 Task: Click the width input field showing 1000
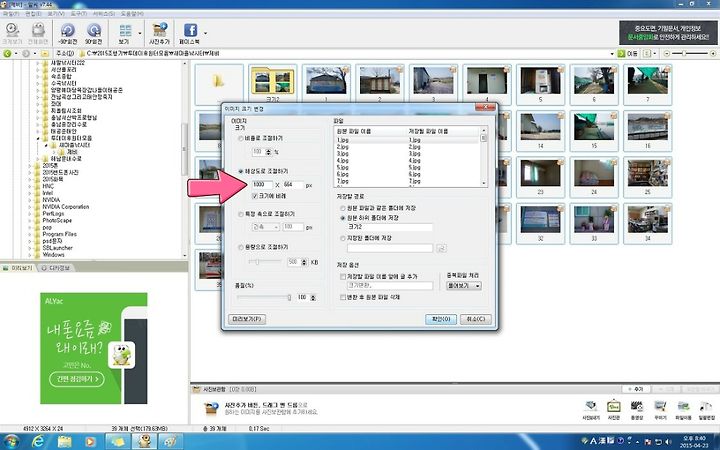(x=262, y=185)
